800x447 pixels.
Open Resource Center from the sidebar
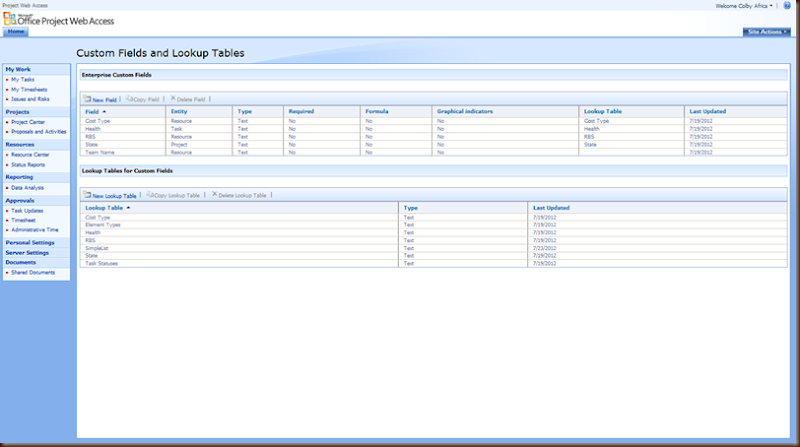30,155
